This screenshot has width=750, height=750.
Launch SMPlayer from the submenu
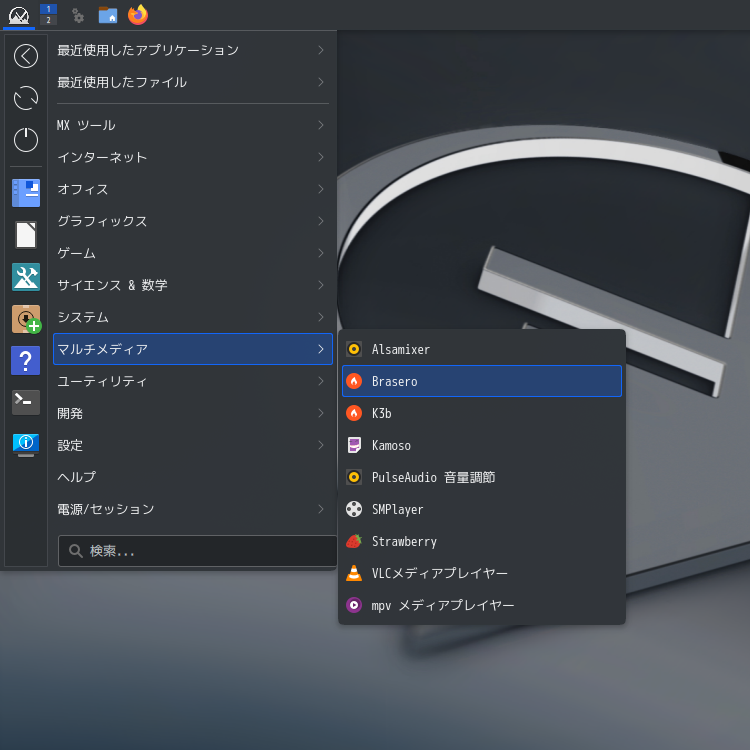[x=482, y=509]
